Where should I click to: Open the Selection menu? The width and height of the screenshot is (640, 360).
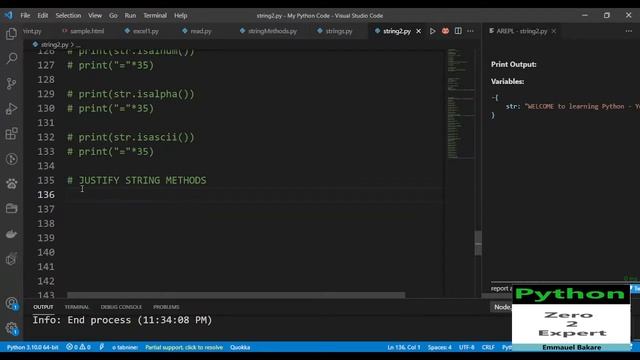click(68, 16)
